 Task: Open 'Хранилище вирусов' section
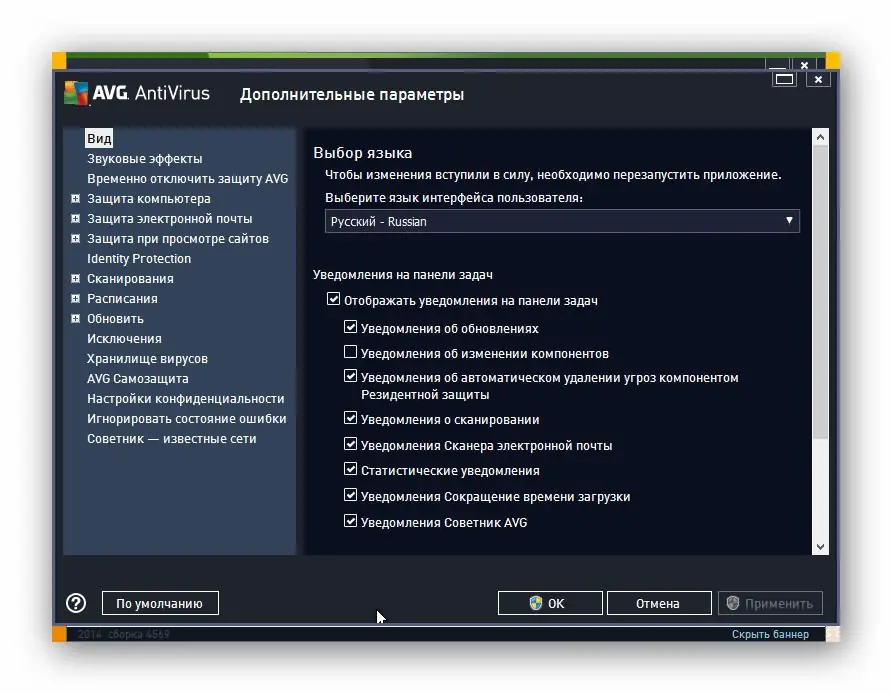click(x=147, y=358)
